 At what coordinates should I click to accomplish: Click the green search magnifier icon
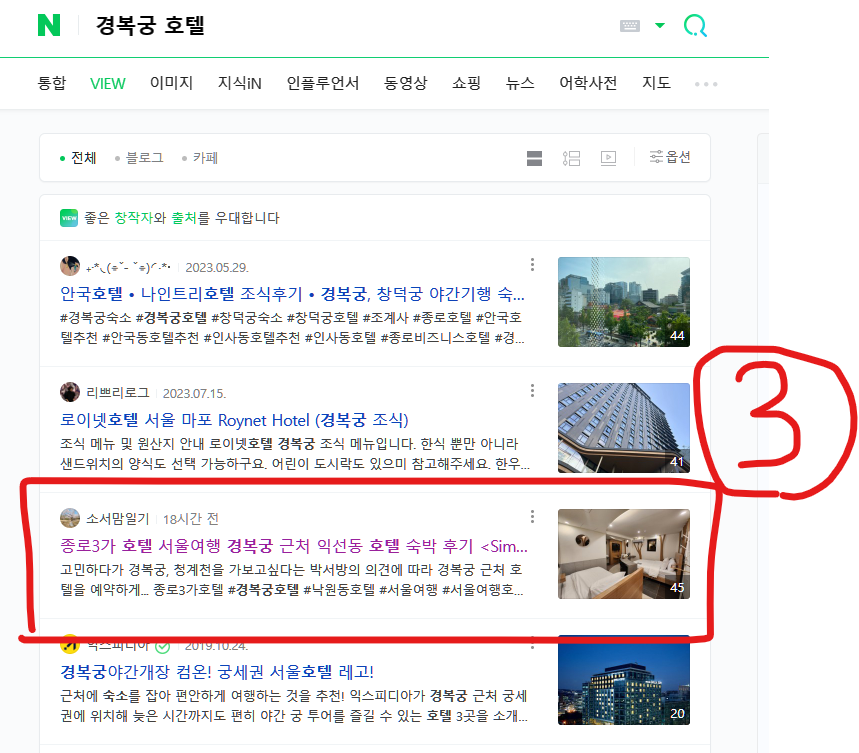695,26
